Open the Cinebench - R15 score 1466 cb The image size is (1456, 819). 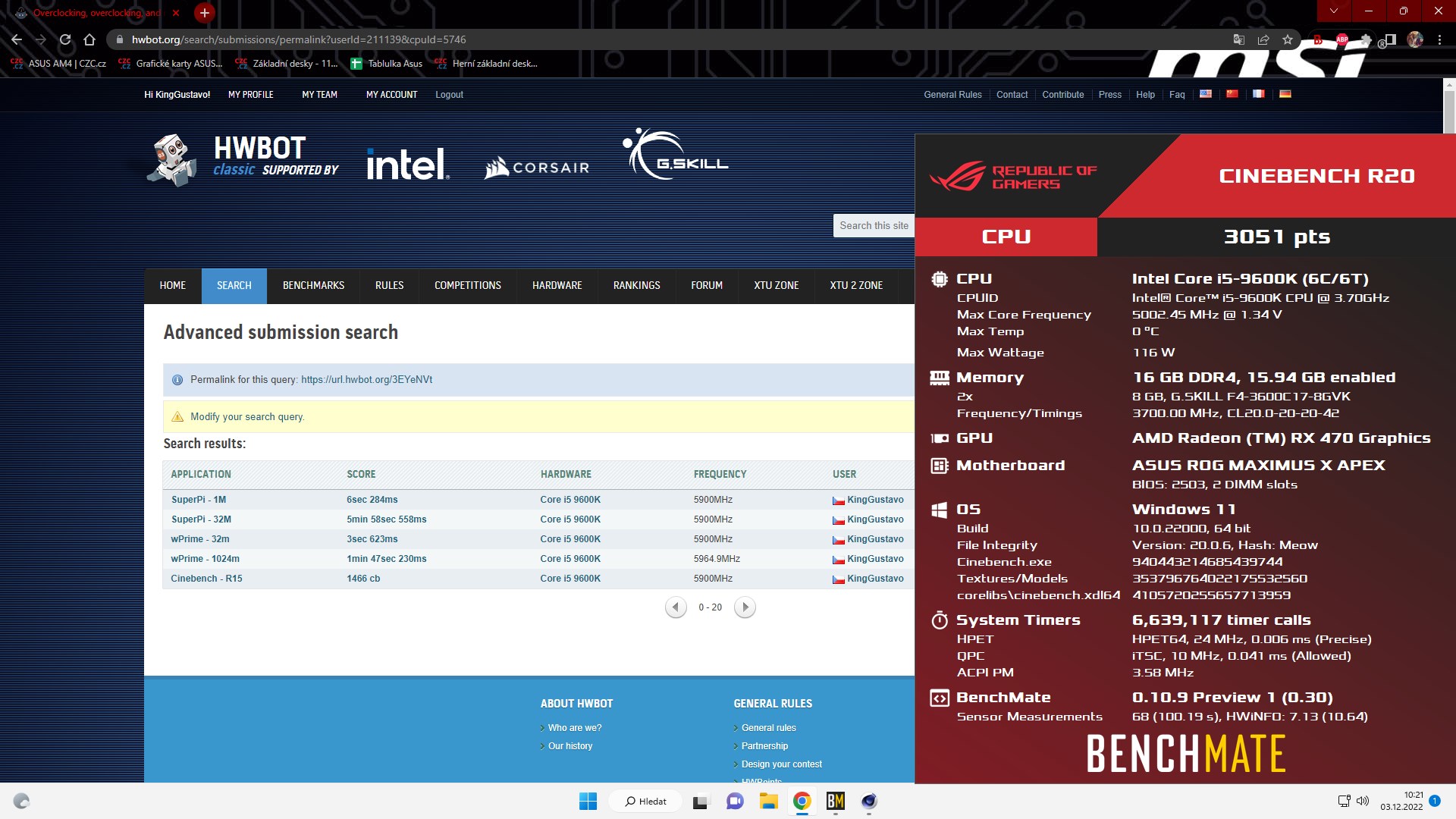click(x=363, y=579)
